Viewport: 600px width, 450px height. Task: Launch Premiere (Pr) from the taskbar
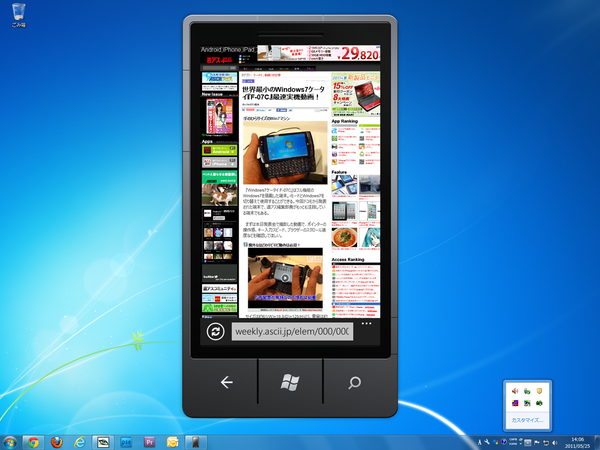tap(149, 443)
